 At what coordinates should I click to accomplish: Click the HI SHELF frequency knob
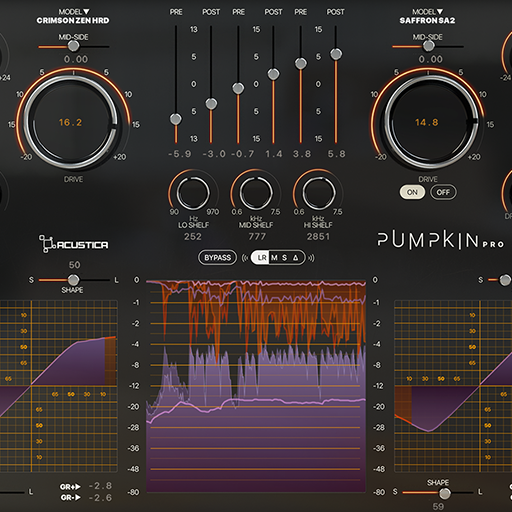click(x=319, y=193)
